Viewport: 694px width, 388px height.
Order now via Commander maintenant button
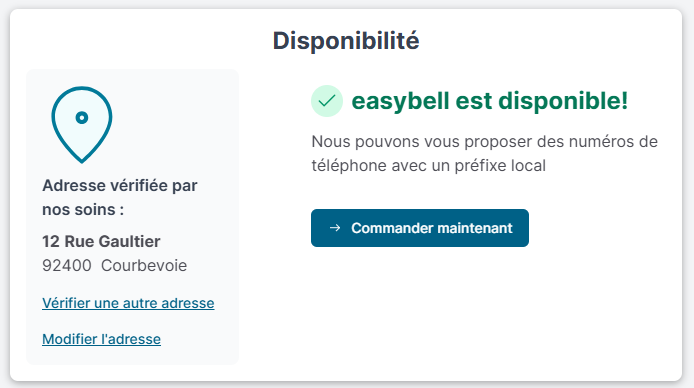point(420,228)
